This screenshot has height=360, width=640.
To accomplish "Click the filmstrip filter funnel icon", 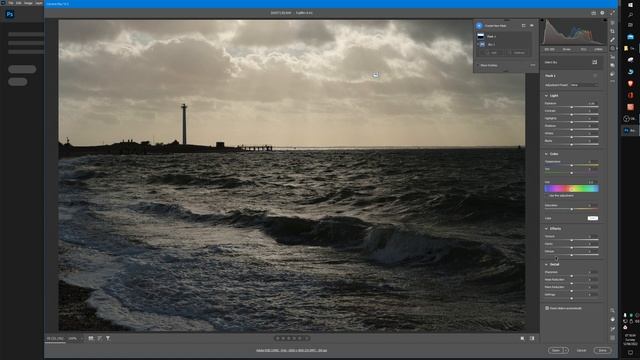I will tap(108, 338).
